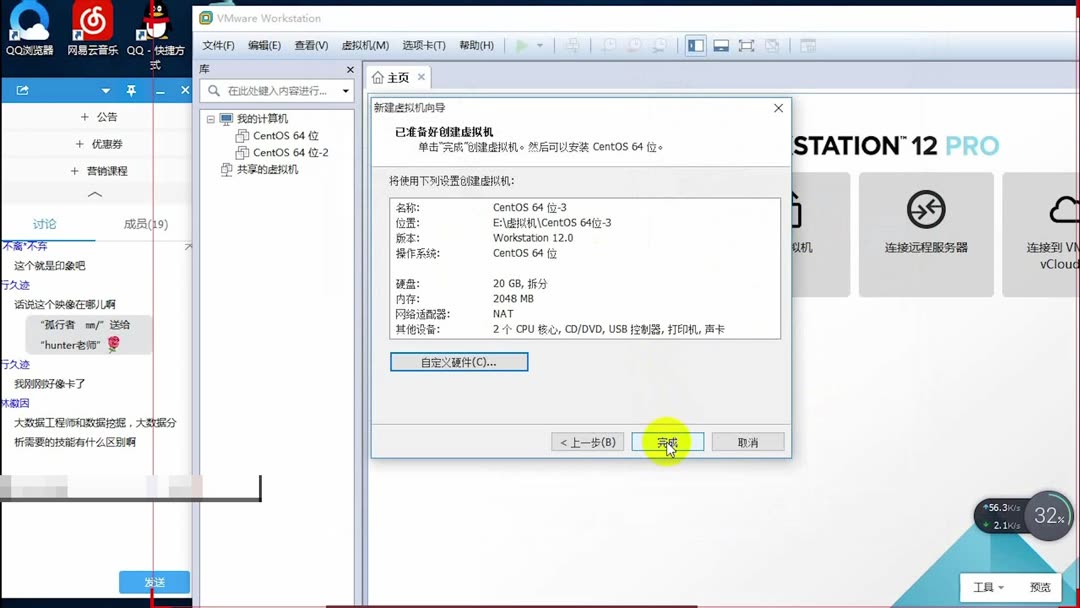Open the 虚拟机(M) menu
The width and height of the screenshot is (1080, 608).
(x=366, y=45)
